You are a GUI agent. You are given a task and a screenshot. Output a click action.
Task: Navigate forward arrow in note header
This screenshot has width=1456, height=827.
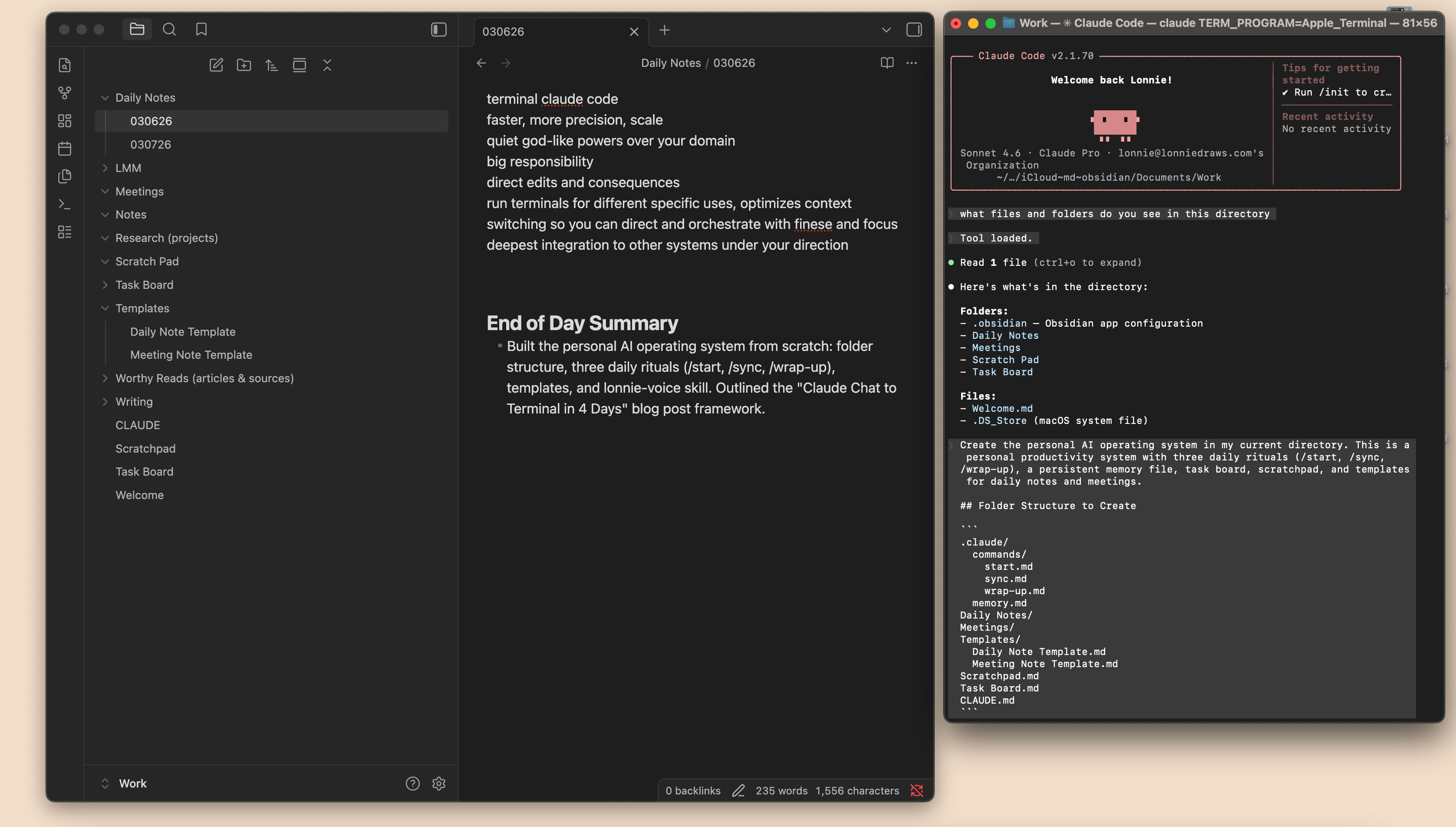tap(506, 63)
